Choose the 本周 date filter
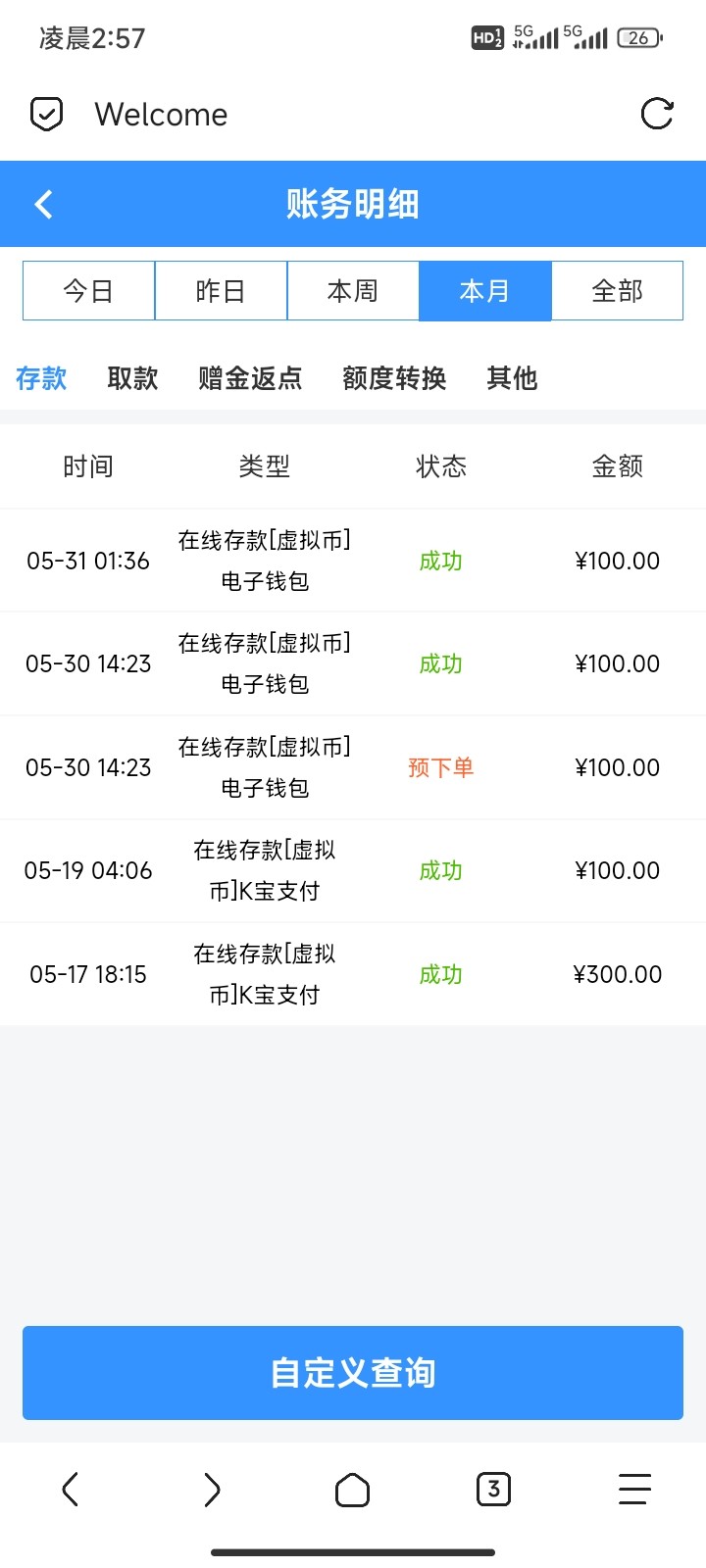The height and width of the screenshot is (1568, 706). pyautogui.click(x=353, y=291)
